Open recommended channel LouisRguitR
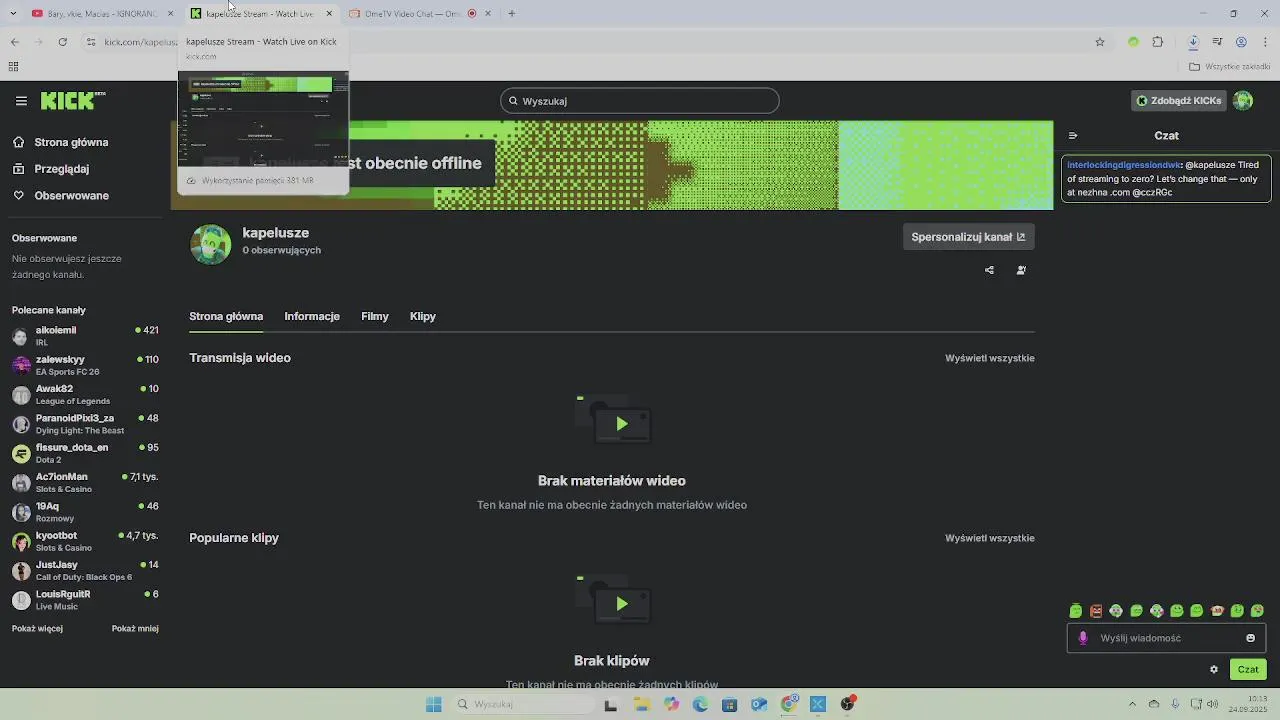1280x720 pixels. pos(85,600)
